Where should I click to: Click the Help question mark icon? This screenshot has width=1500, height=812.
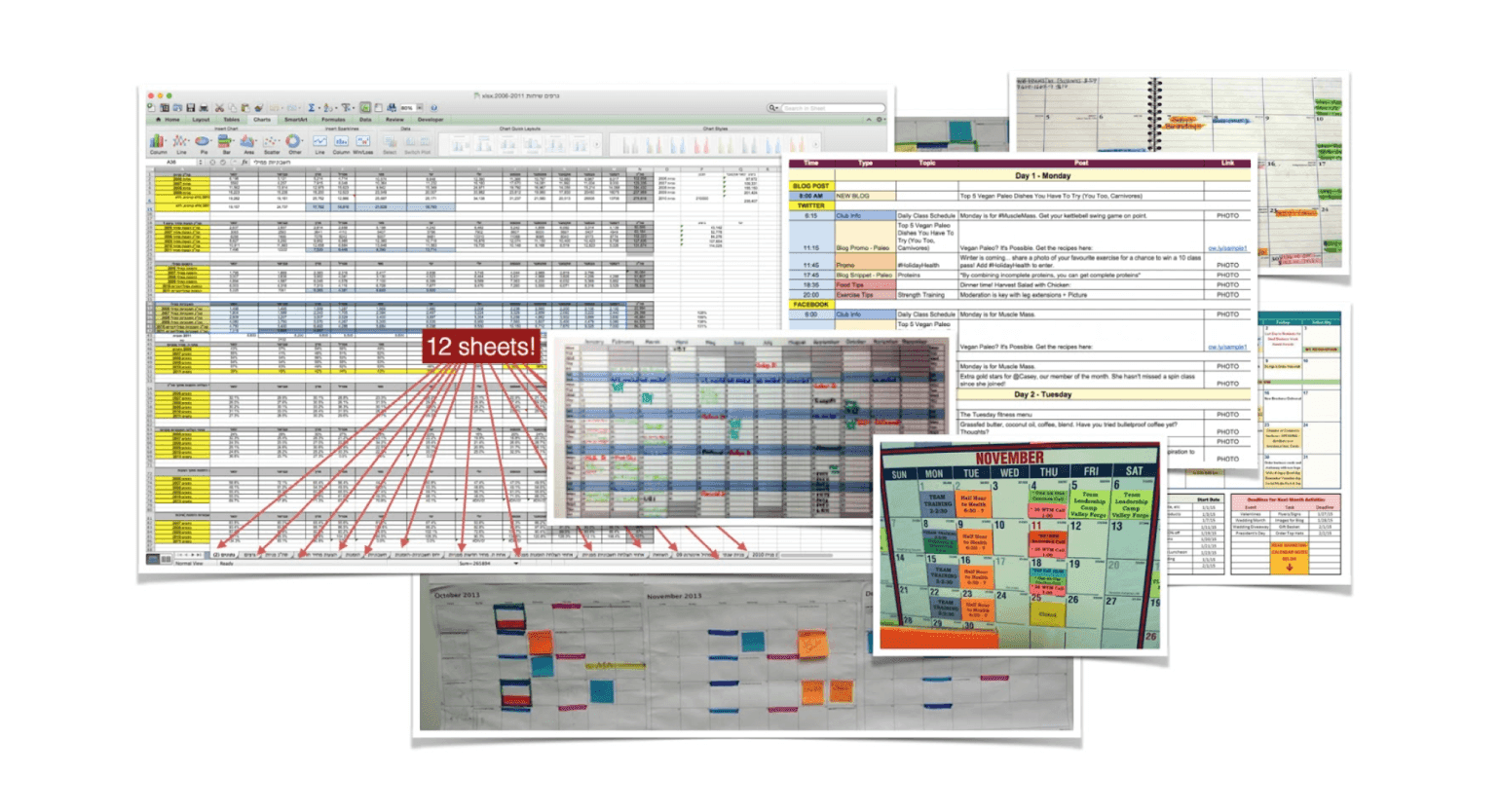pos(434,108)
